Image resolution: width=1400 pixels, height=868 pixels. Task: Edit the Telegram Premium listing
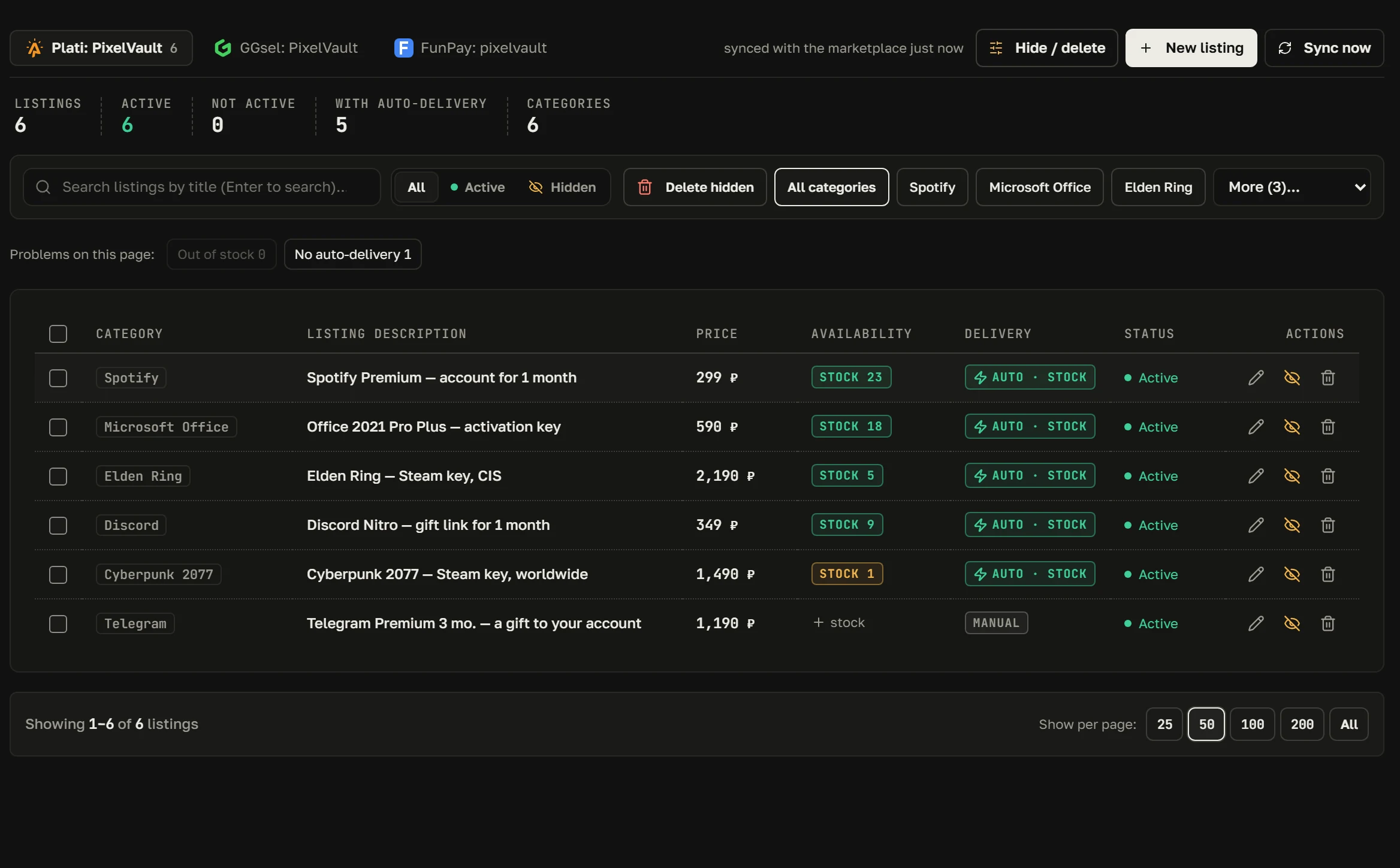[x=1256, y=623]
